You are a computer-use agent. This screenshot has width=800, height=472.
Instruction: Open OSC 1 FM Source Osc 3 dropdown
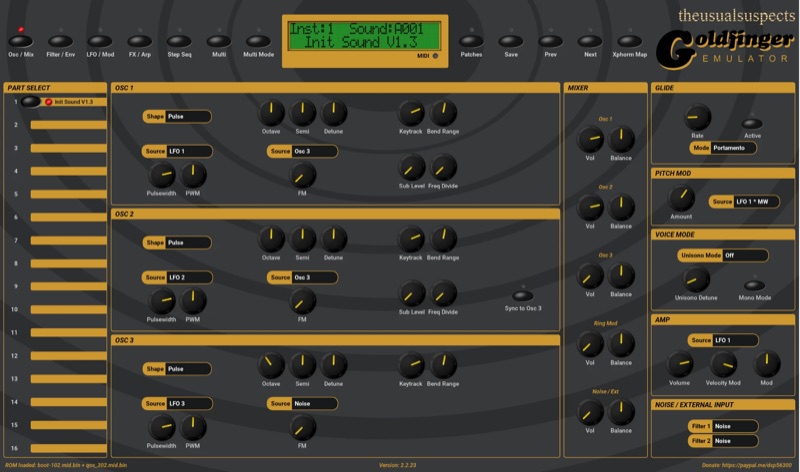click(x=302, y=151)
